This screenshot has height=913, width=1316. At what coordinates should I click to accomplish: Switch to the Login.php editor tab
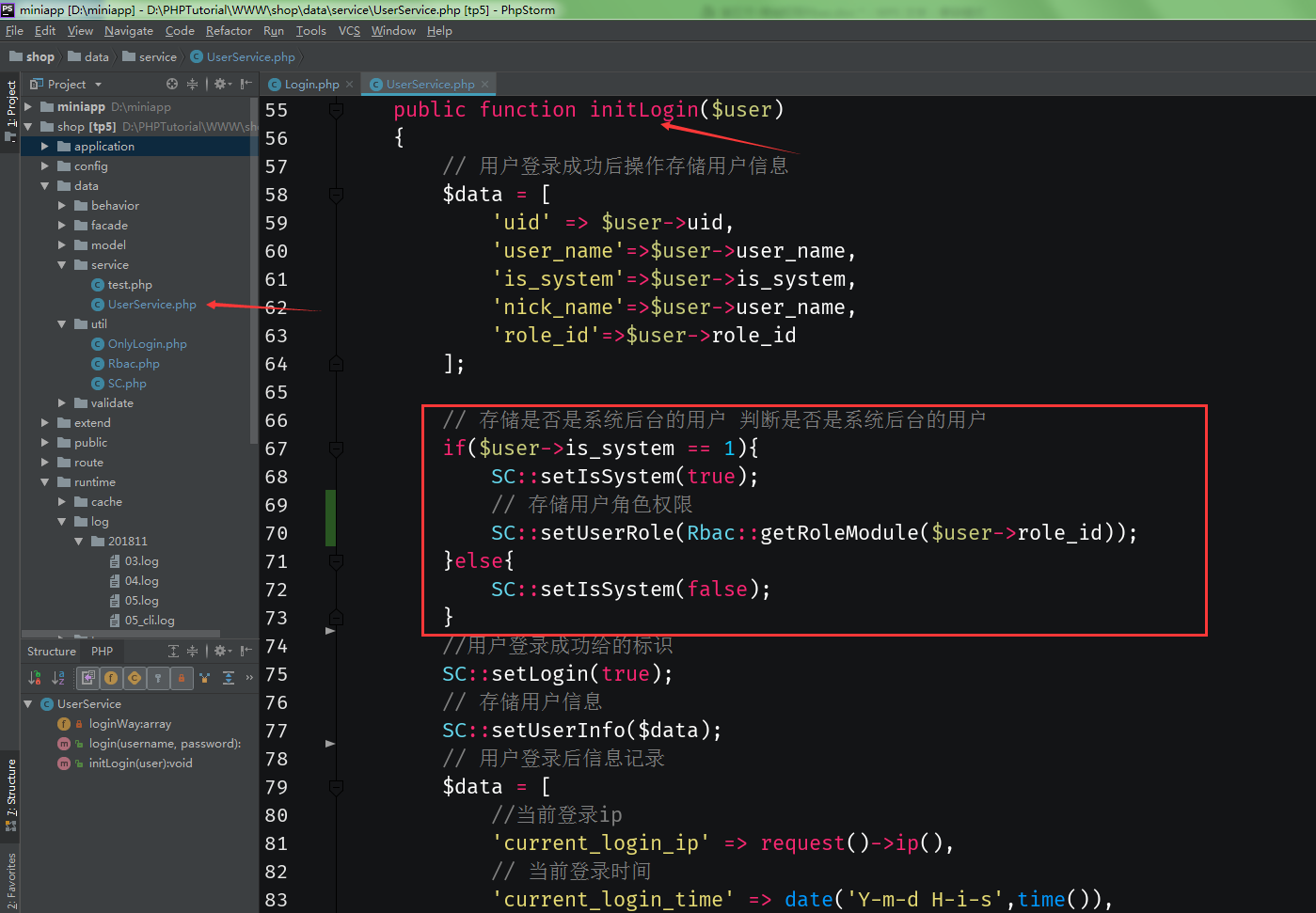coord(309,84)
